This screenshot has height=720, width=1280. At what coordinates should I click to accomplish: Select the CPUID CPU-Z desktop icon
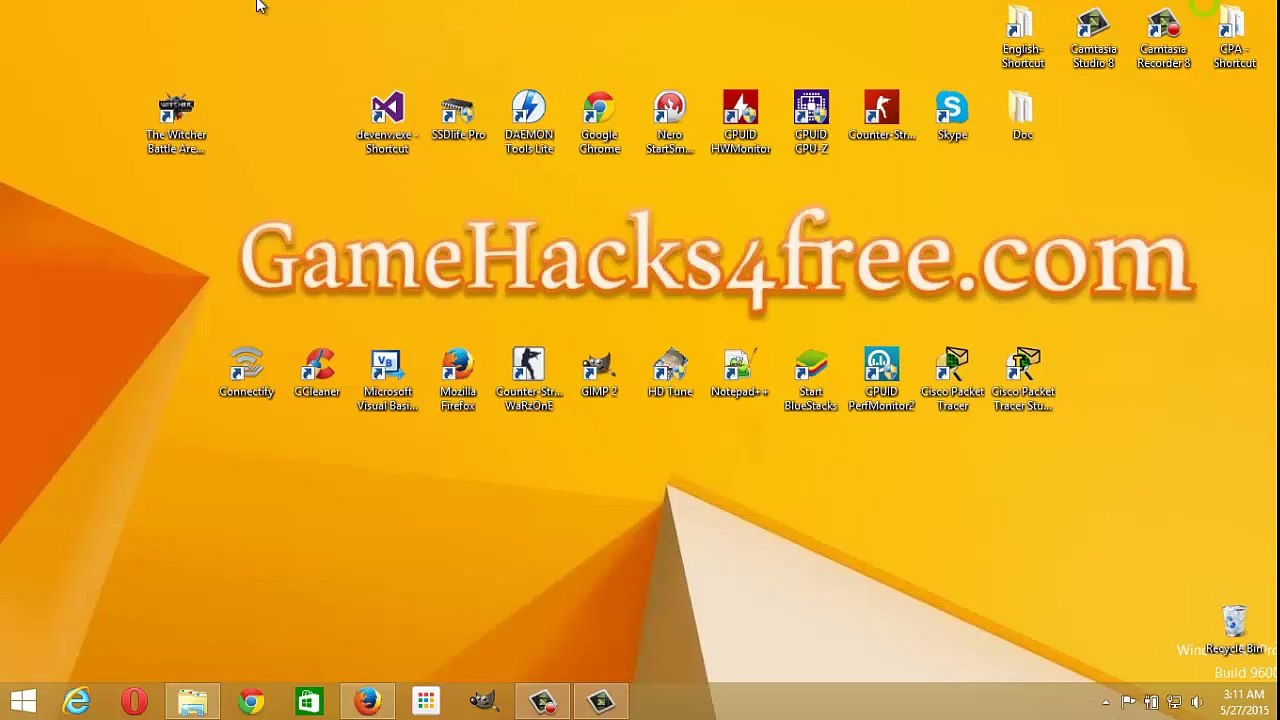coord(811,124)
